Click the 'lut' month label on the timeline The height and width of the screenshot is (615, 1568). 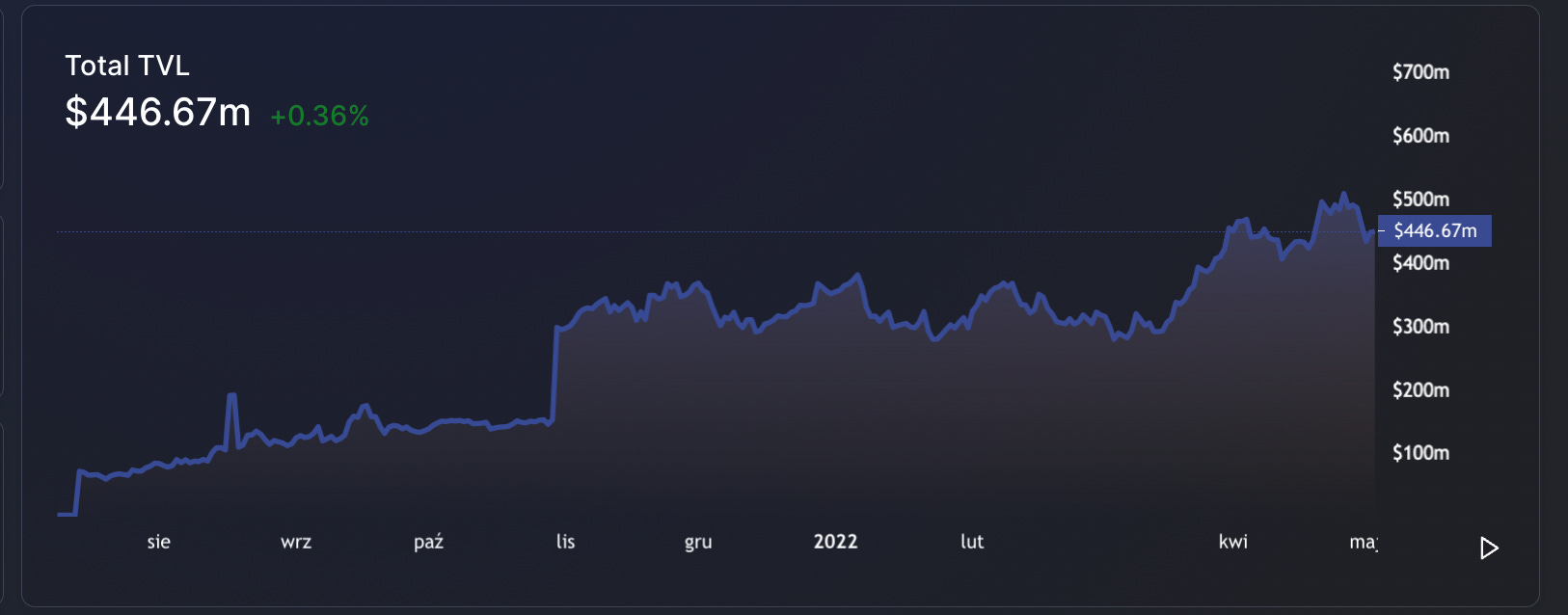click(x=972, y=542)
